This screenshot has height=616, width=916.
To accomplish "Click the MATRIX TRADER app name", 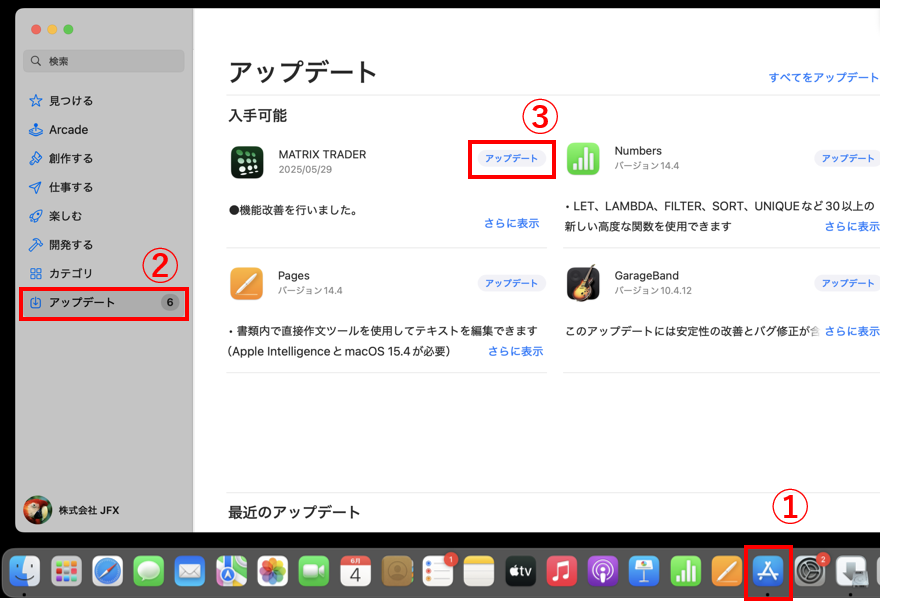I will [322, 154].
